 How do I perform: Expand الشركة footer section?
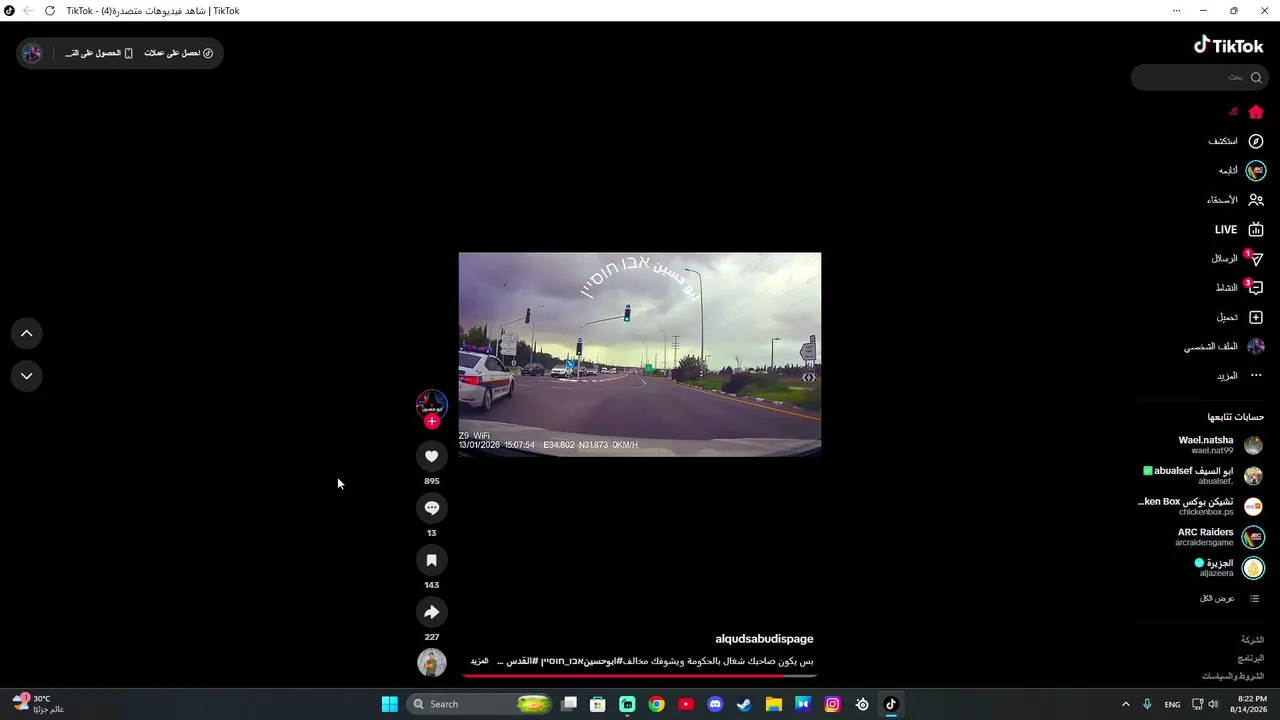(x=1253, y=639)
